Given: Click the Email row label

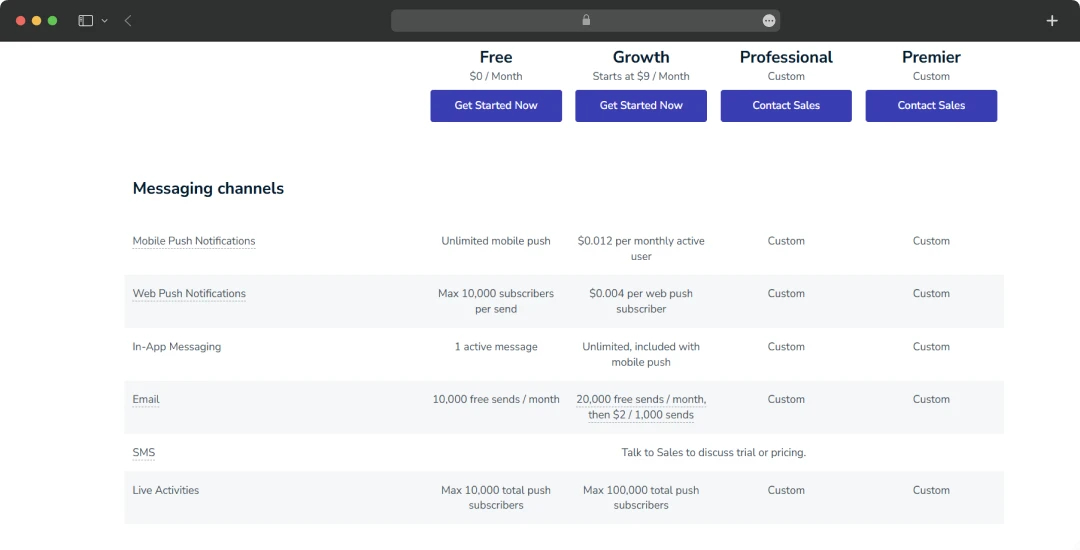Looking at the screenshot, I should point(145,399).
